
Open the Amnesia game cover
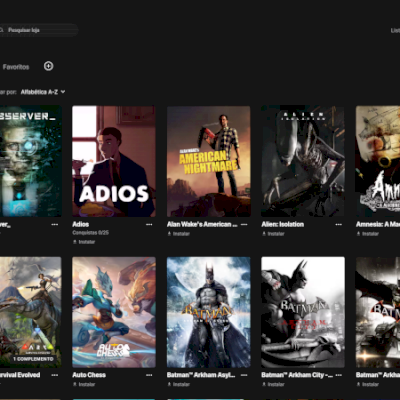coord(378,161)
